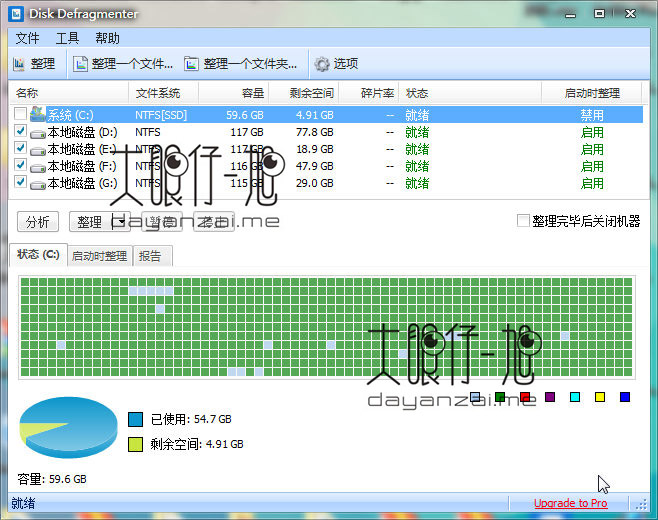Click the green legend swatch below cluster map
The image size is (658, 520).
pyautogui.click(x=500, y=397)
